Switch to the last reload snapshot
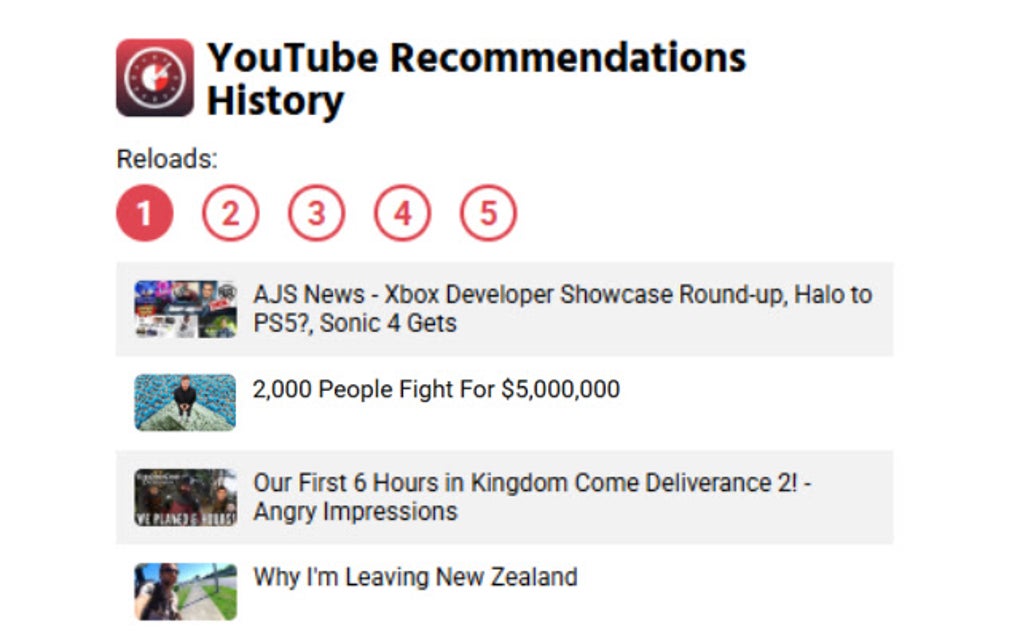 coord(488,211)
